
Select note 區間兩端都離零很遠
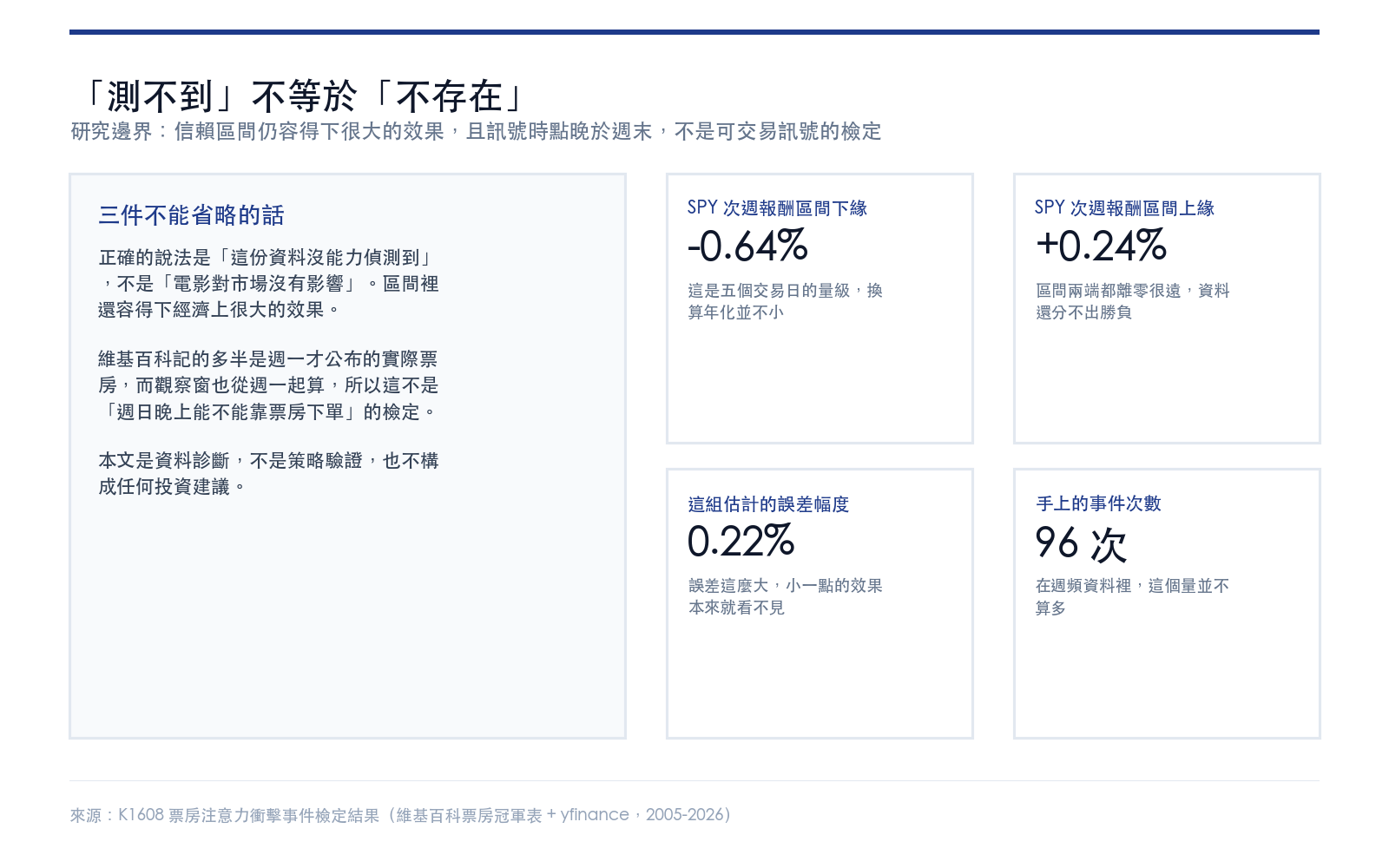pos(1132,301)
